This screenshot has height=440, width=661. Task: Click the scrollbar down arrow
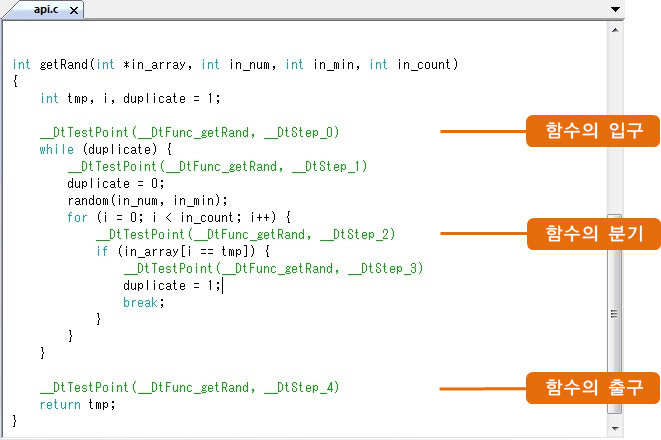615,429
